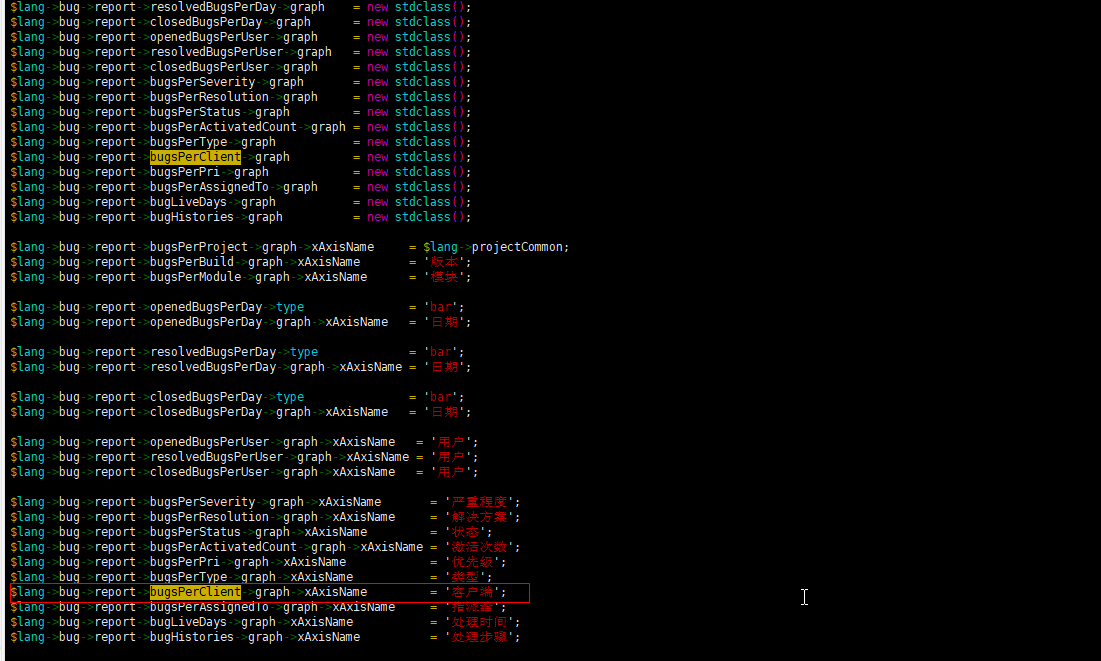Click '版本' value on bugsPerBuild line
1101x661 pixels.
click(x=444, y=262)
